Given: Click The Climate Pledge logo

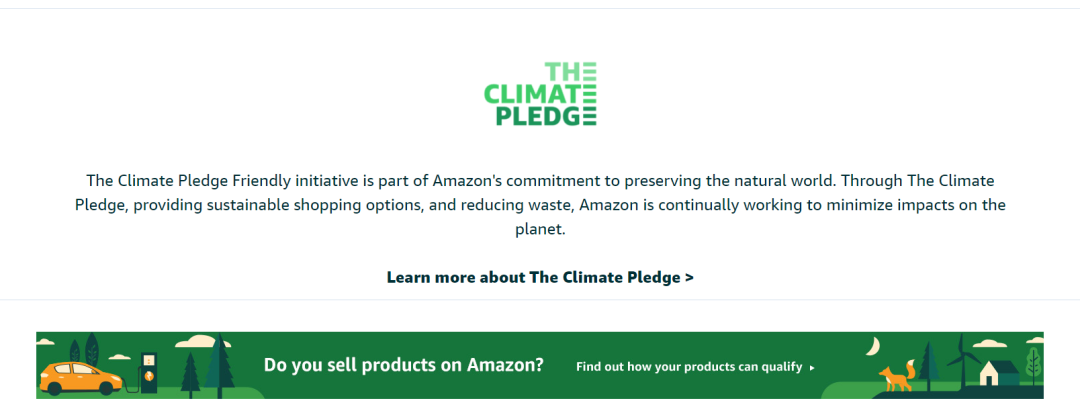Looking at the screenshot, I should [x=540, y=94].
